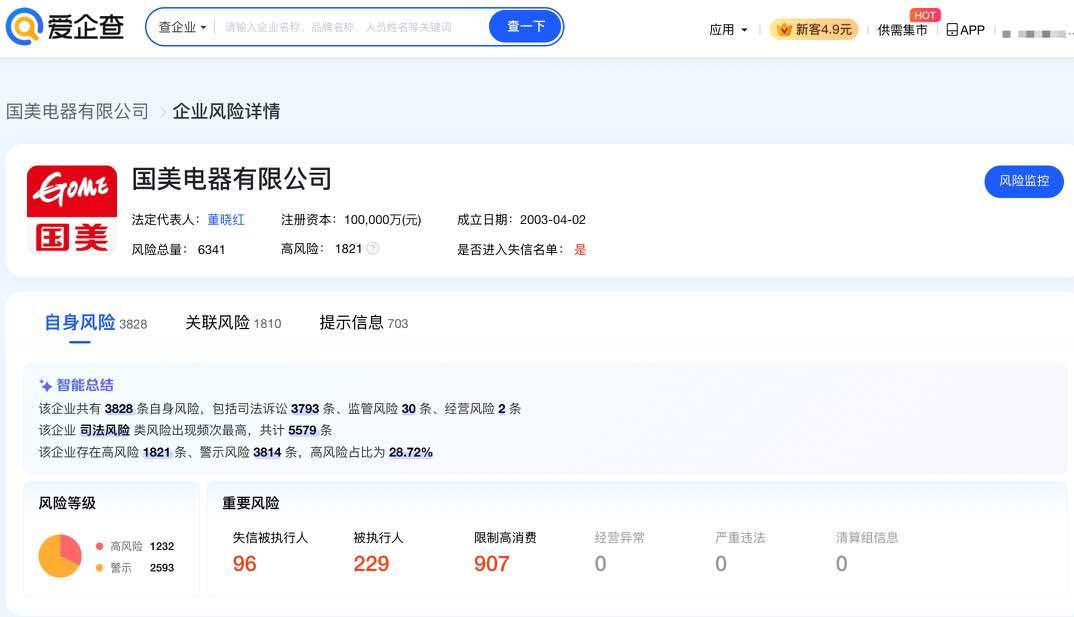
Task: Open the 查企业 search type dropdown
Action: tap(182, 27)
